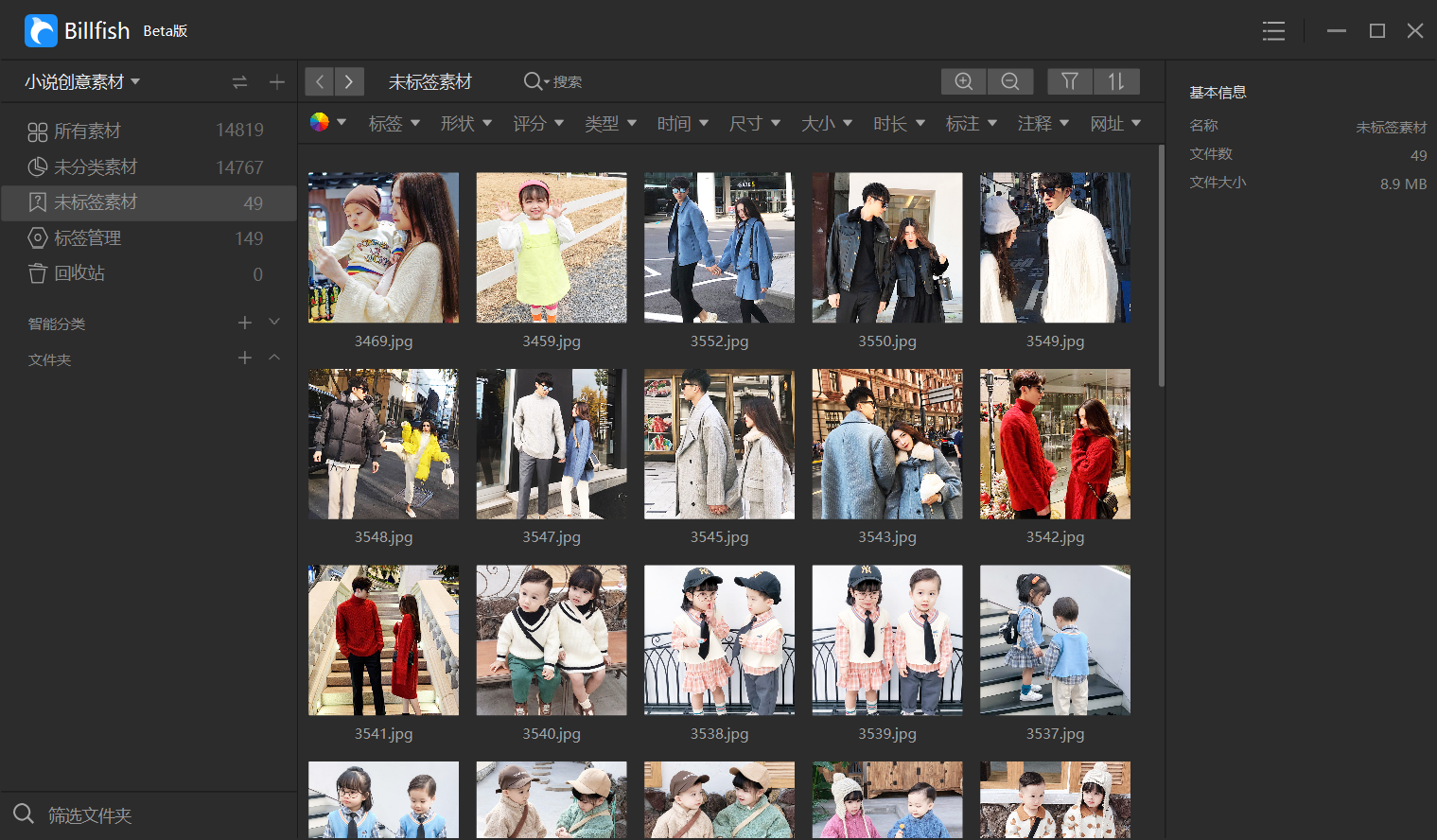Click the Billfish logo icon

(x=41, y=31)
